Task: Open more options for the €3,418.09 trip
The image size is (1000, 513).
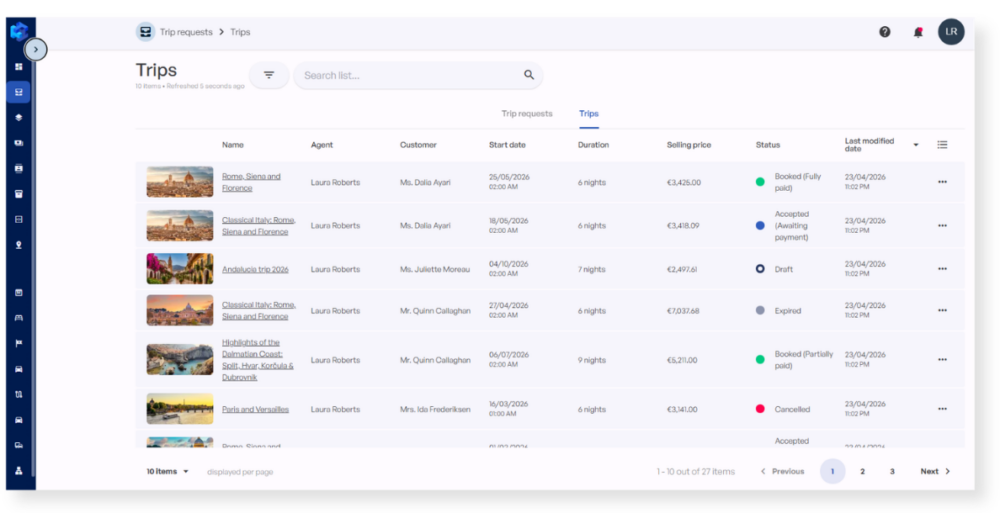Action: coord(942,226)
